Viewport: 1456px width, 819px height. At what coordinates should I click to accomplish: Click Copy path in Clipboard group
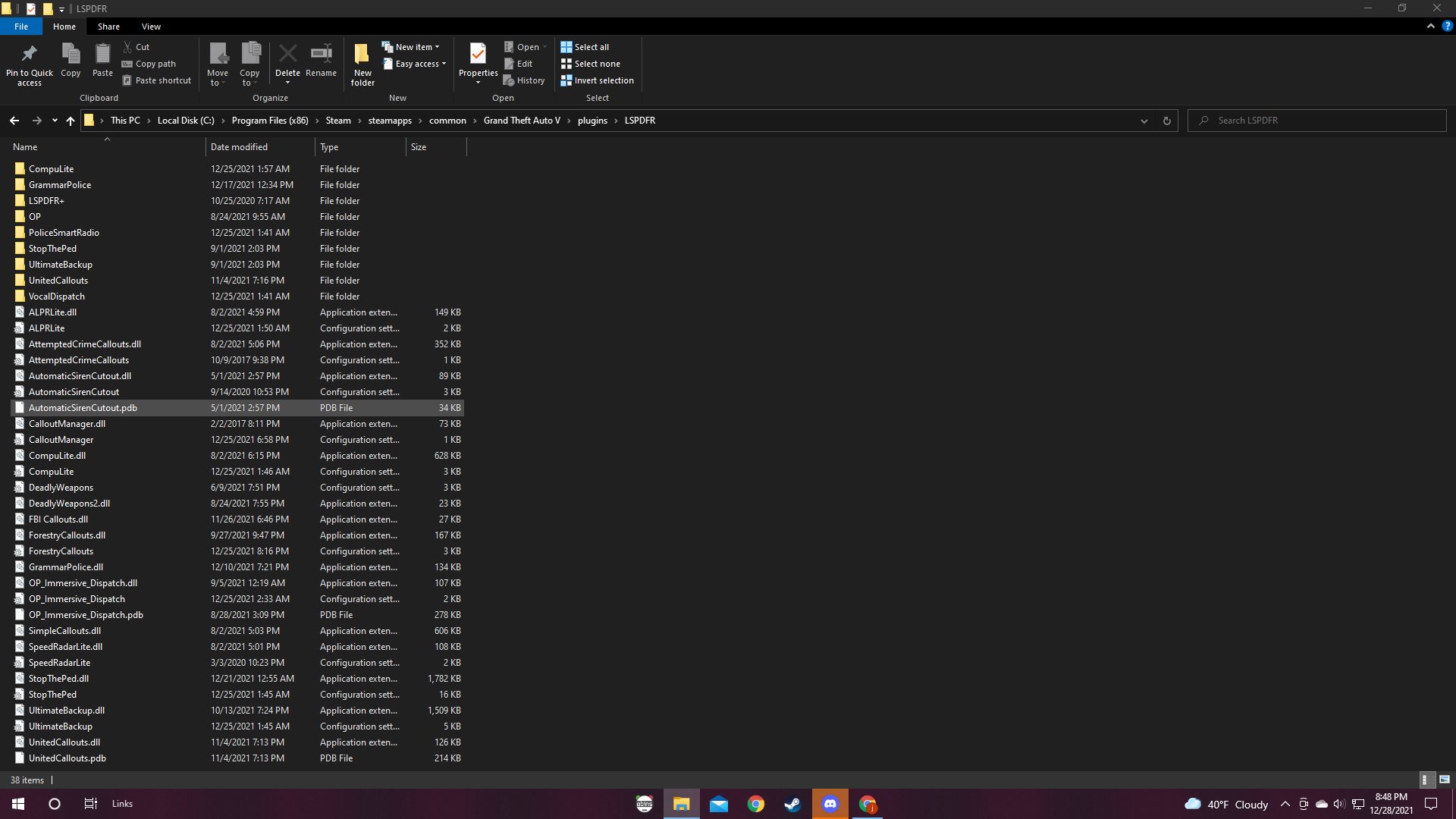pyautogui.click(x=155, y=64)
